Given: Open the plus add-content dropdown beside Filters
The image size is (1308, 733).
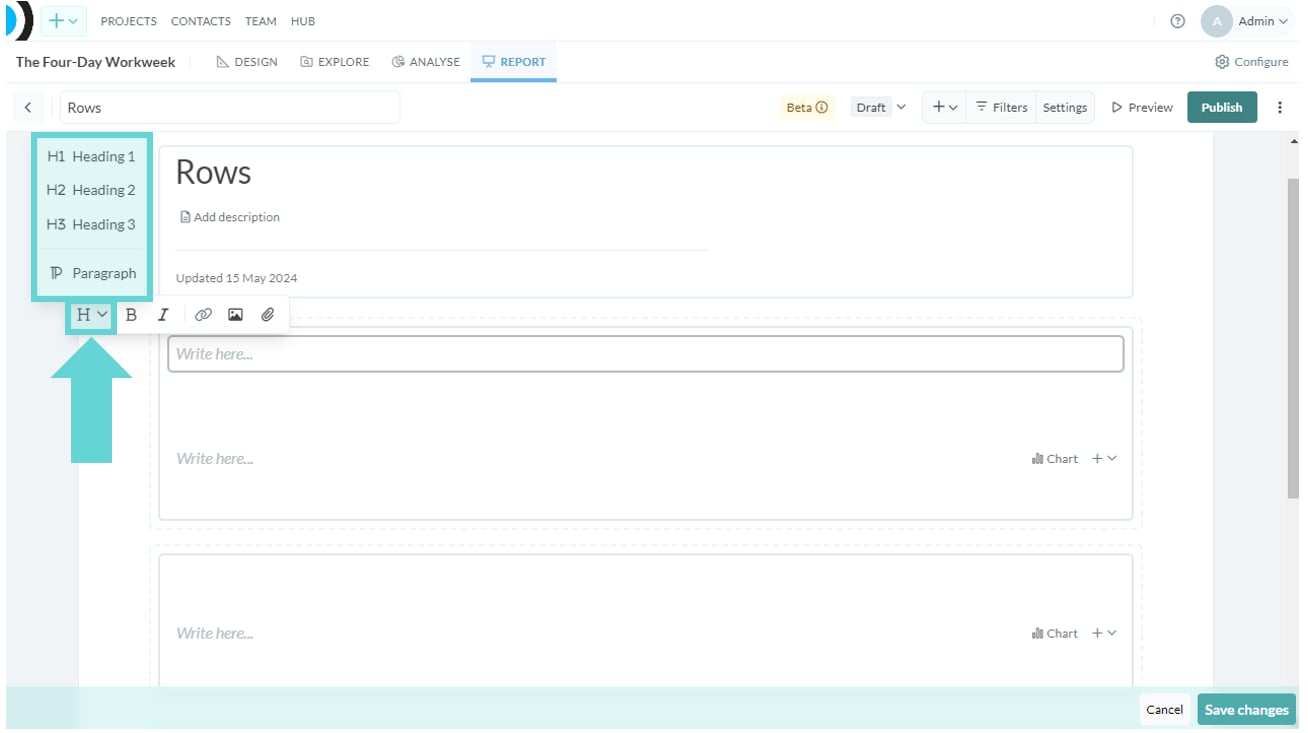Looking at the screenshot, I should pyautogui.click(x=944, y=107).
